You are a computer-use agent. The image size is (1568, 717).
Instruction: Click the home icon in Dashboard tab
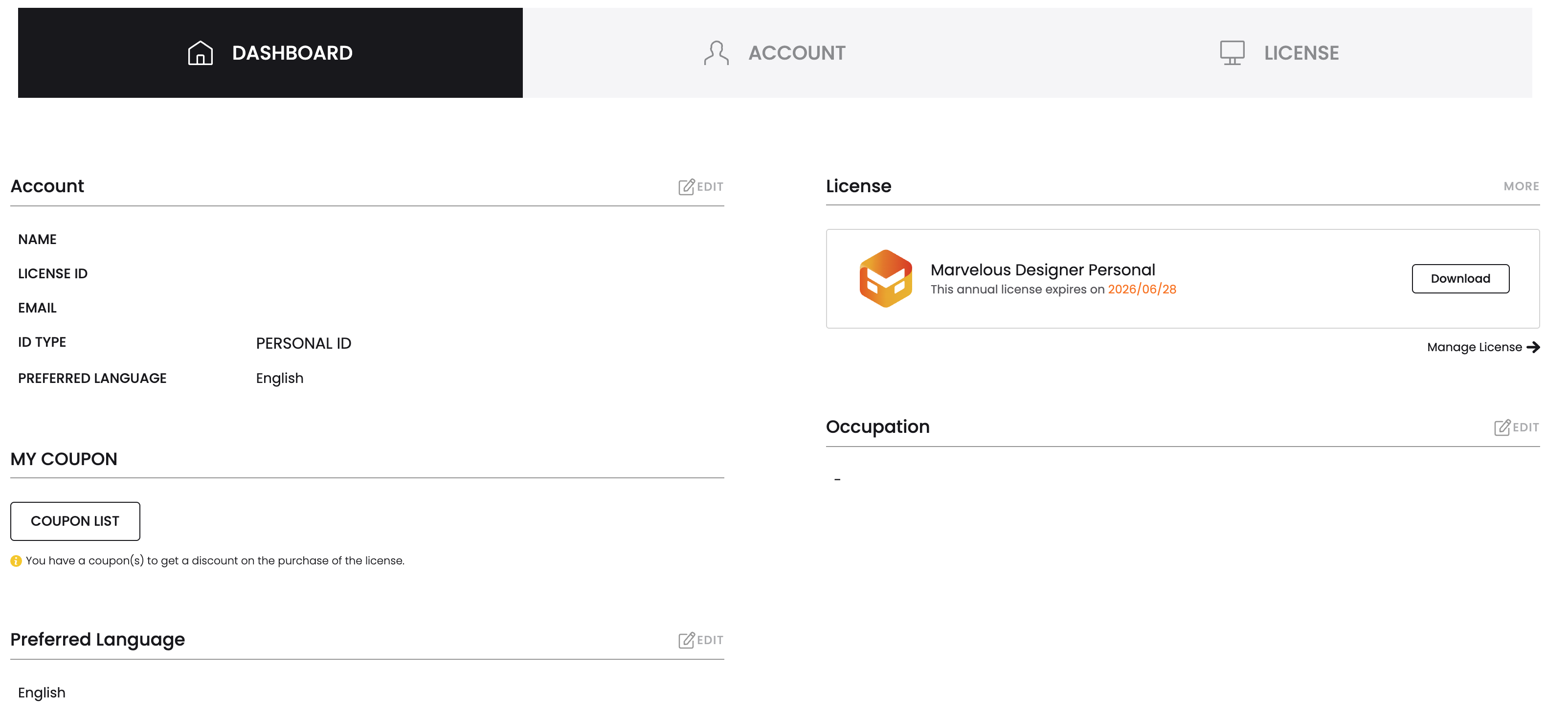coord(200,53)
